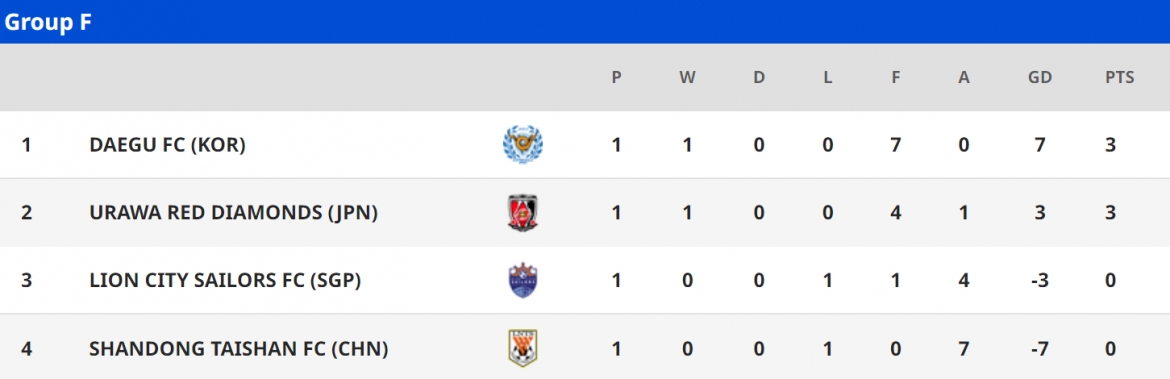Click the Group F header title
The height and width of the screenshot is (379, 1170).
(48, 22)
